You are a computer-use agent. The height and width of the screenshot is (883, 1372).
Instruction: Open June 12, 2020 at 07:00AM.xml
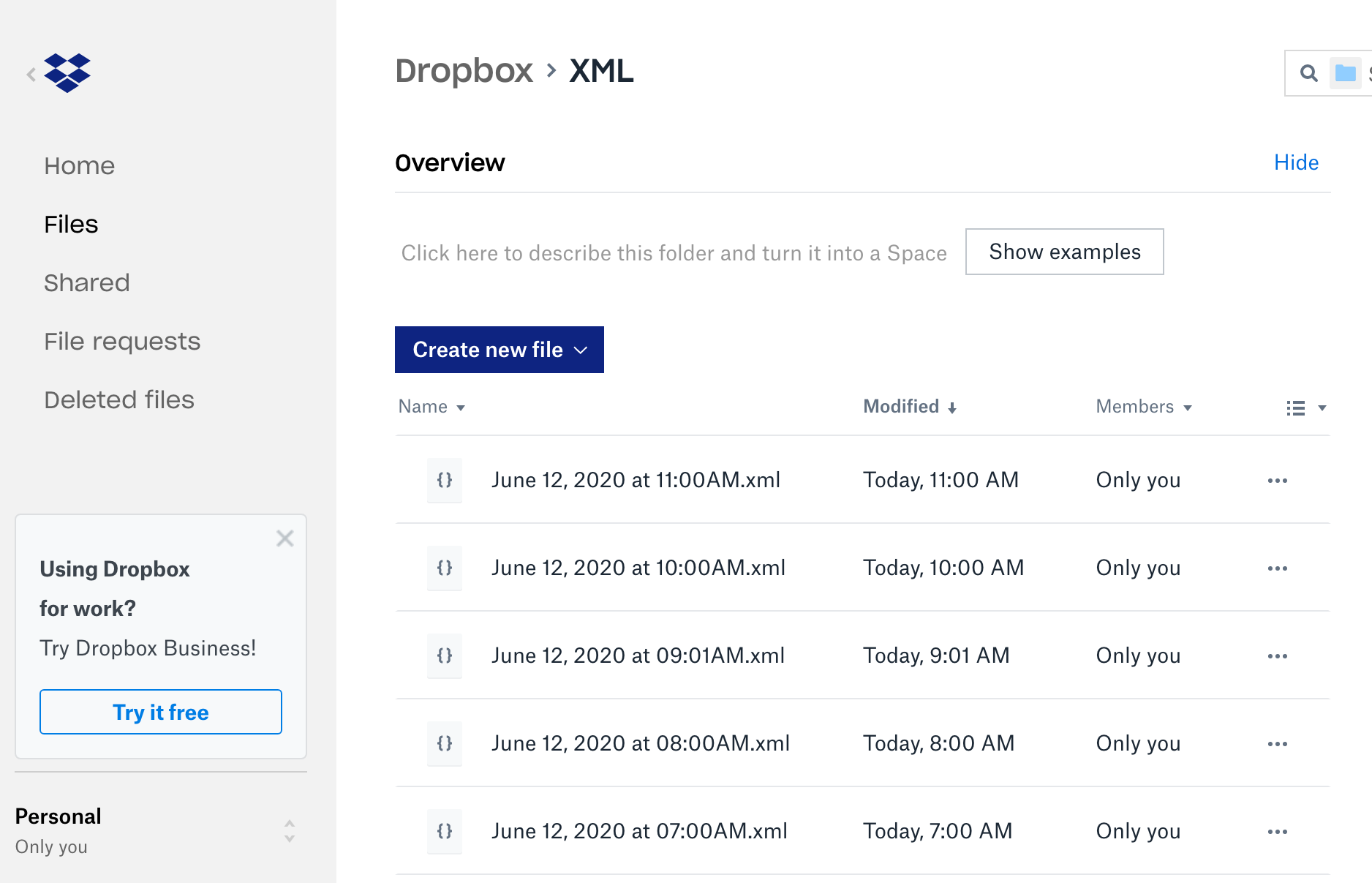(x=639, y=831)
